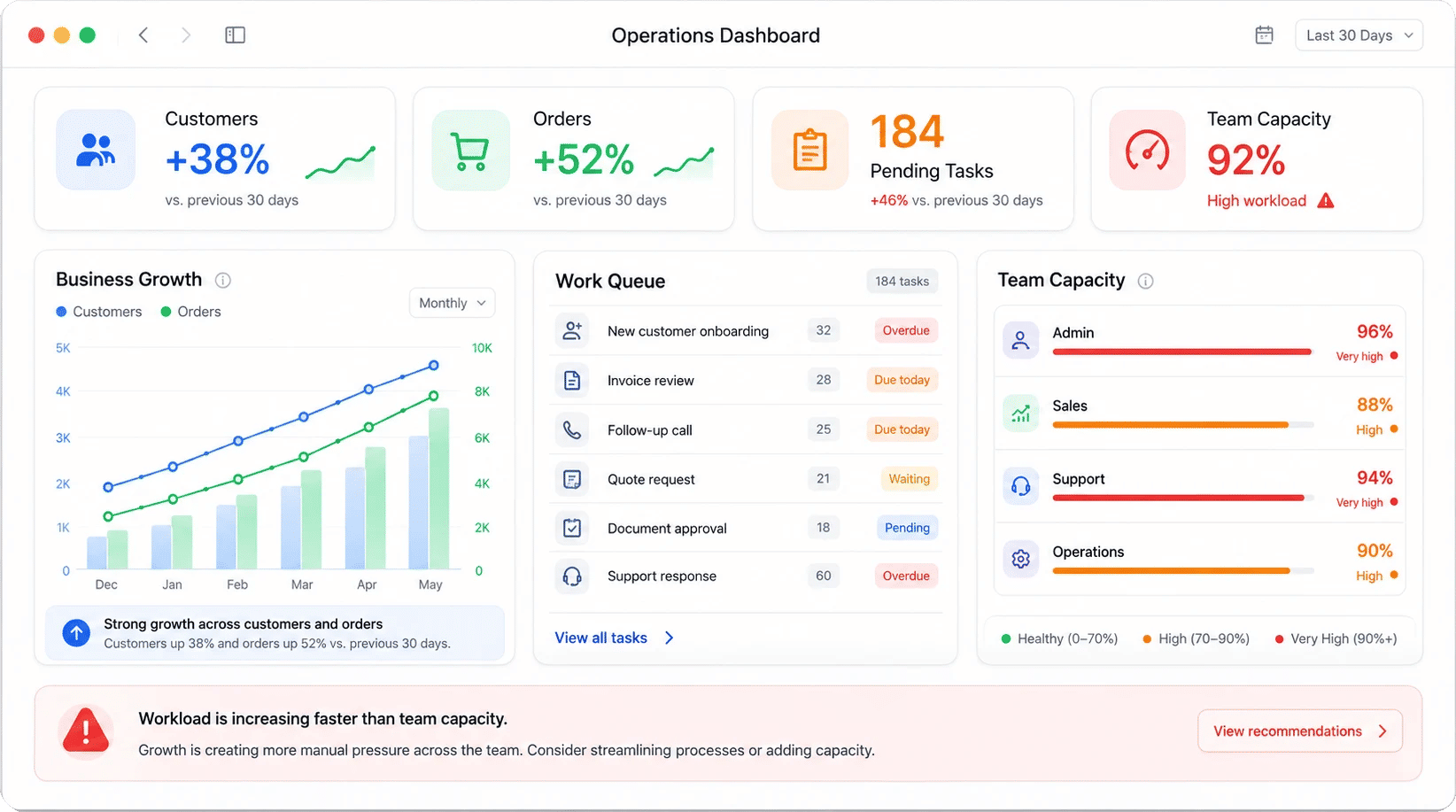
Task: Select the Quote request task name
Action: 651,479
